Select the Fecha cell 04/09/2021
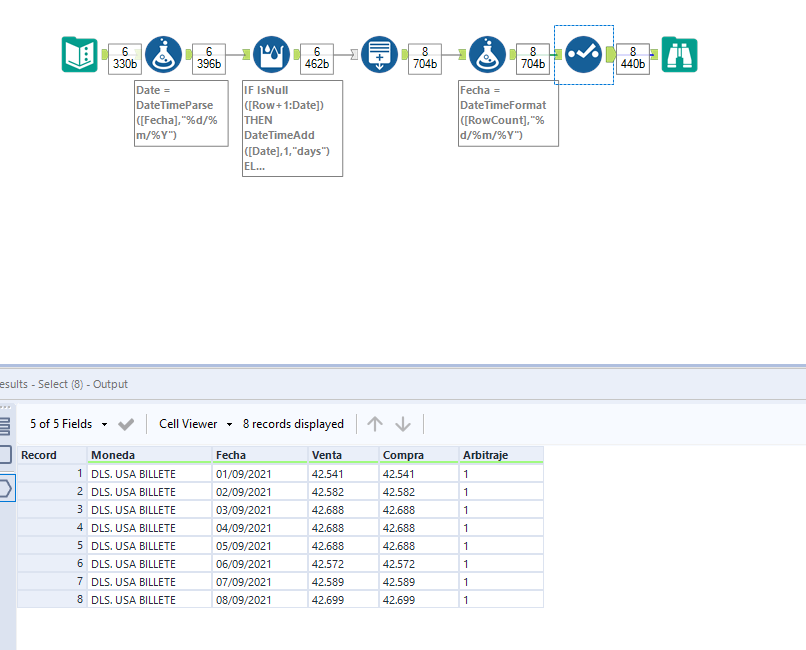806x650 pixels. (260, 528)
